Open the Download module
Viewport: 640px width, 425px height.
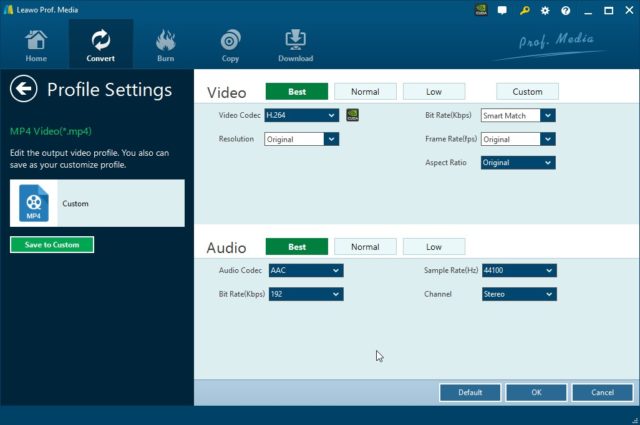point(296,45)
